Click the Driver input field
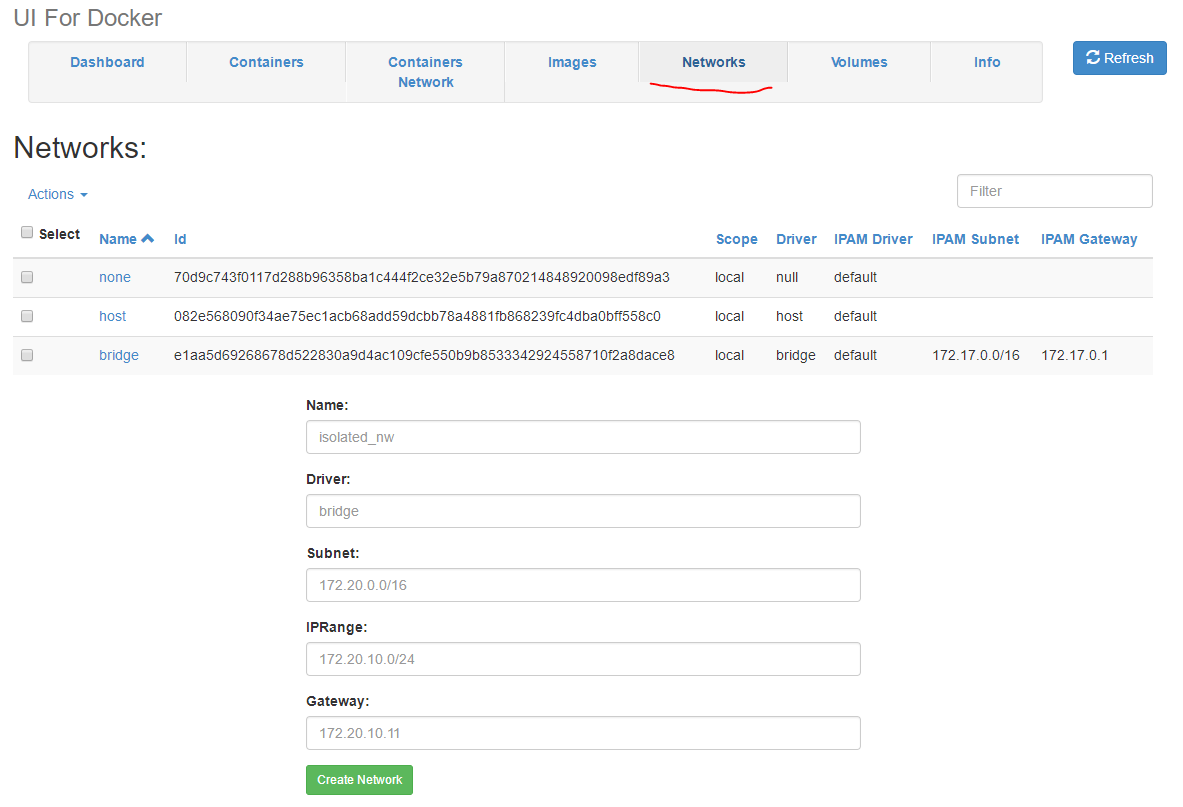 583,511
